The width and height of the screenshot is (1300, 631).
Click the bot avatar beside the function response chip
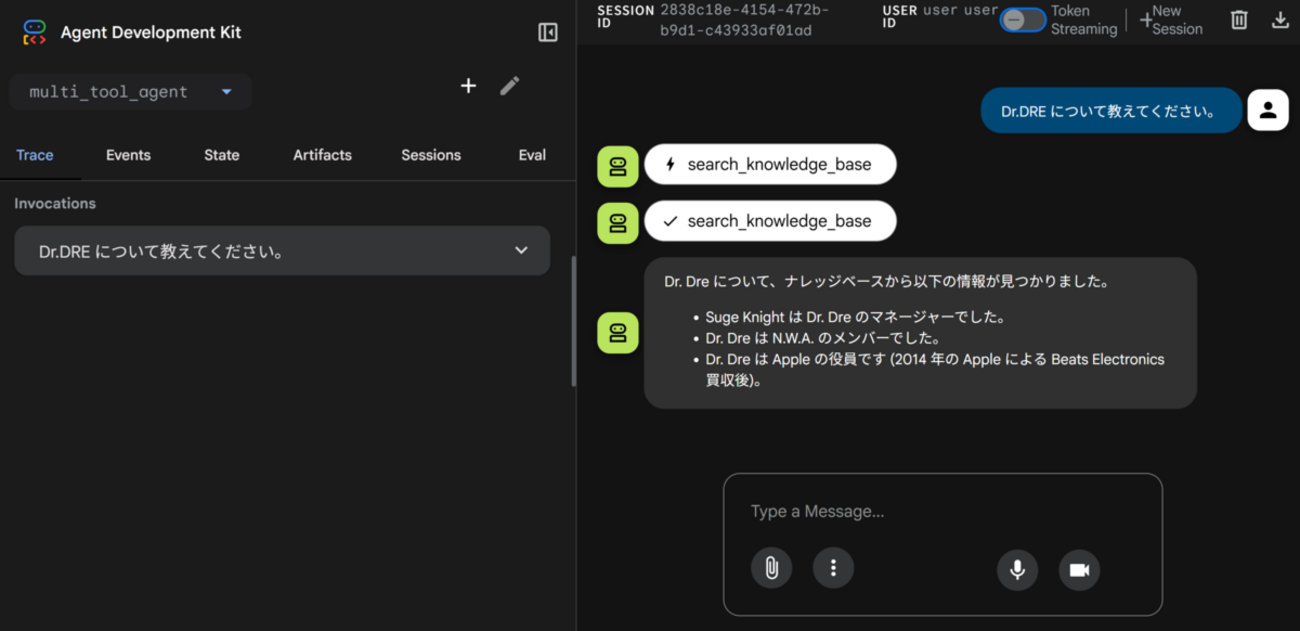click(618, 223)
